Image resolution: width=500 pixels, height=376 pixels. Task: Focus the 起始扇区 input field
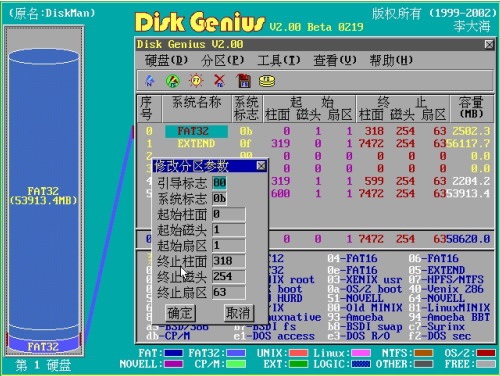coord(229,246)
